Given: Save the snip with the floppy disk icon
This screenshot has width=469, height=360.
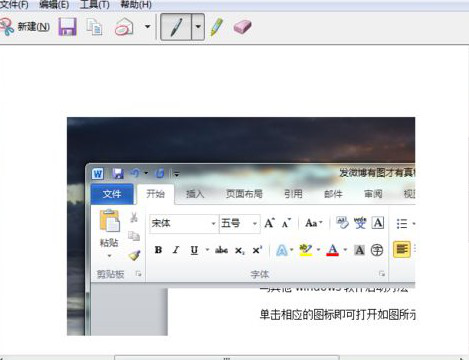Looking at the screenshot, I should 67,27.
